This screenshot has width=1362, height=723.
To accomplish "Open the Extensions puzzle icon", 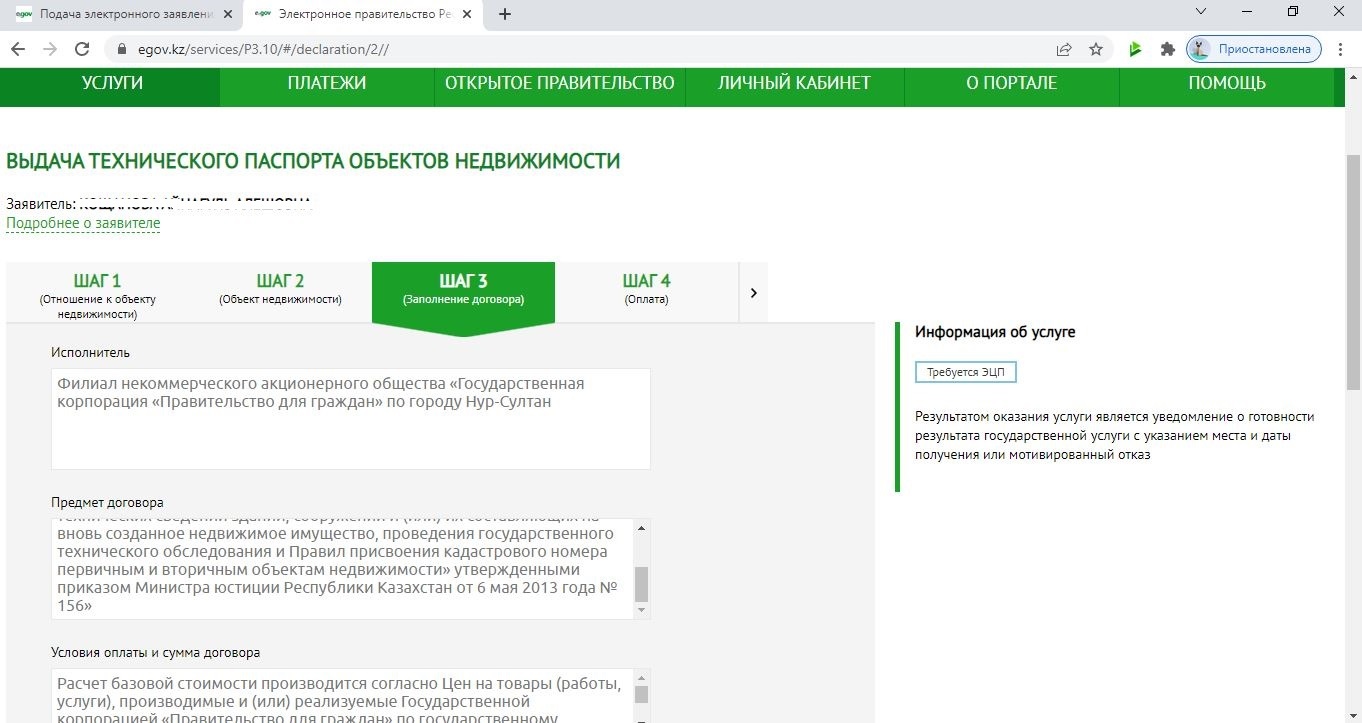I will 1167,49.
